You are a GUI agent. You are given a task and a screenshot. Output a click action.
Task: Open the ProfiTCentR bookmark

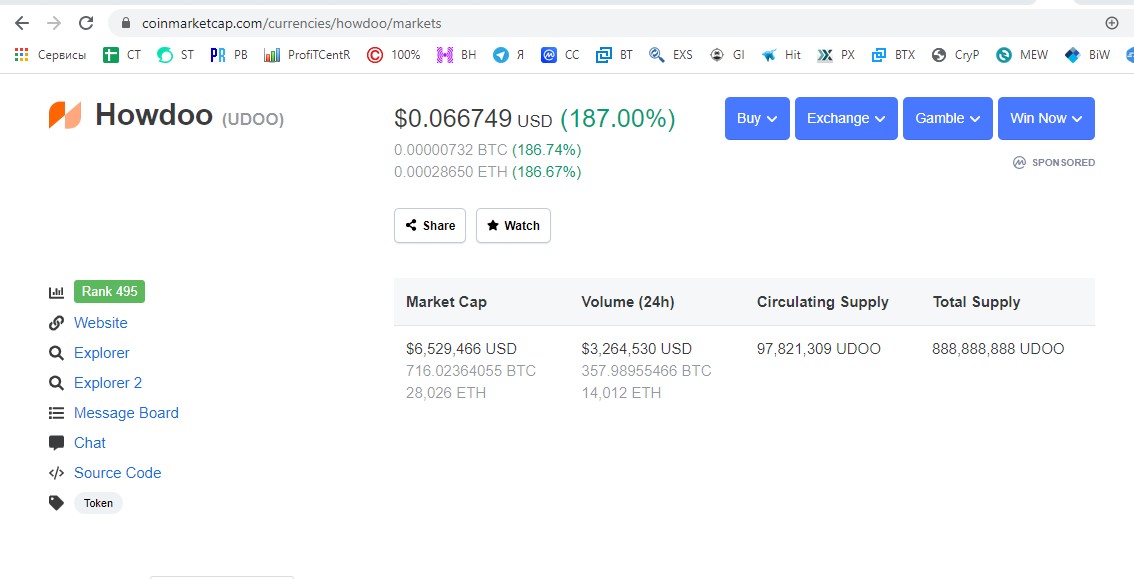coord(307,54)
